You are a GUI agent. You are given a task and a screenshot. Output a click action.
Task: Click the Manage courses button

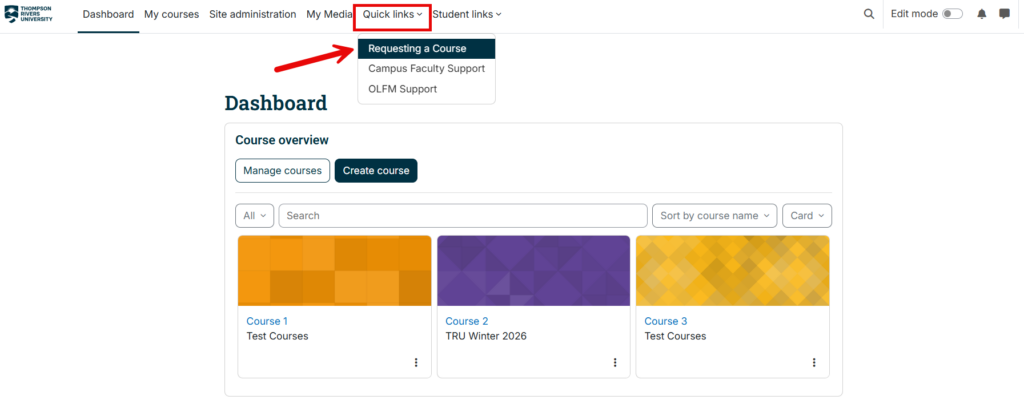pos(282,171)
